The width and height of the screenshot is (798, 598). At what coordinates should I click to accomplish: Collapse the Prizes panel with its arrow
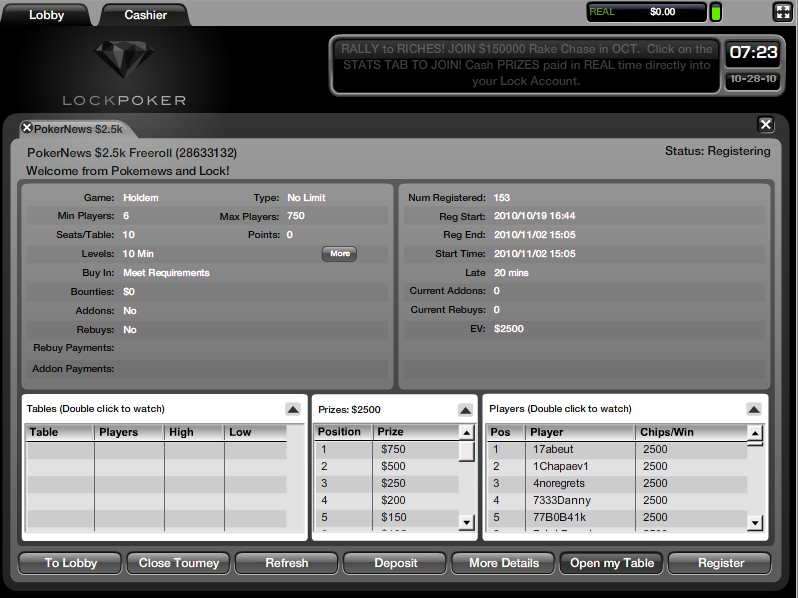[465, 410]
